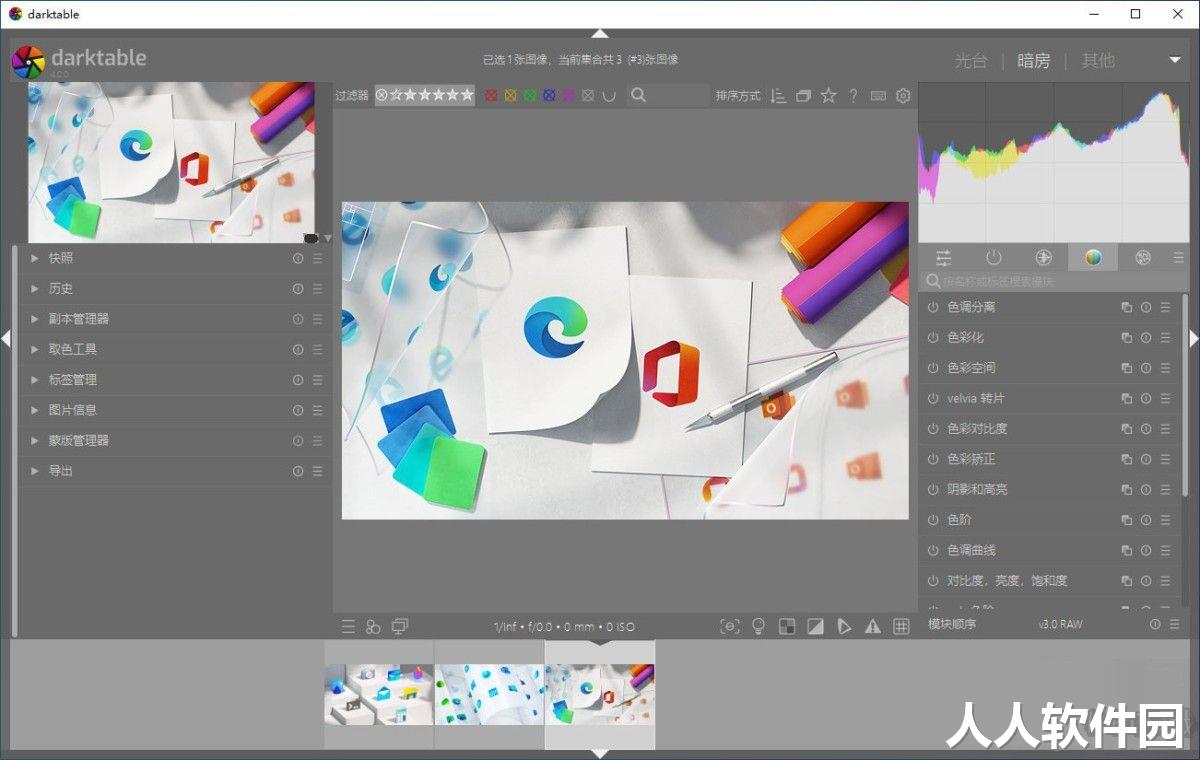This screenshot has width=1200, height=760.
Task: Create new instance of 色调分离 module
Action: tap(1127, 308)
